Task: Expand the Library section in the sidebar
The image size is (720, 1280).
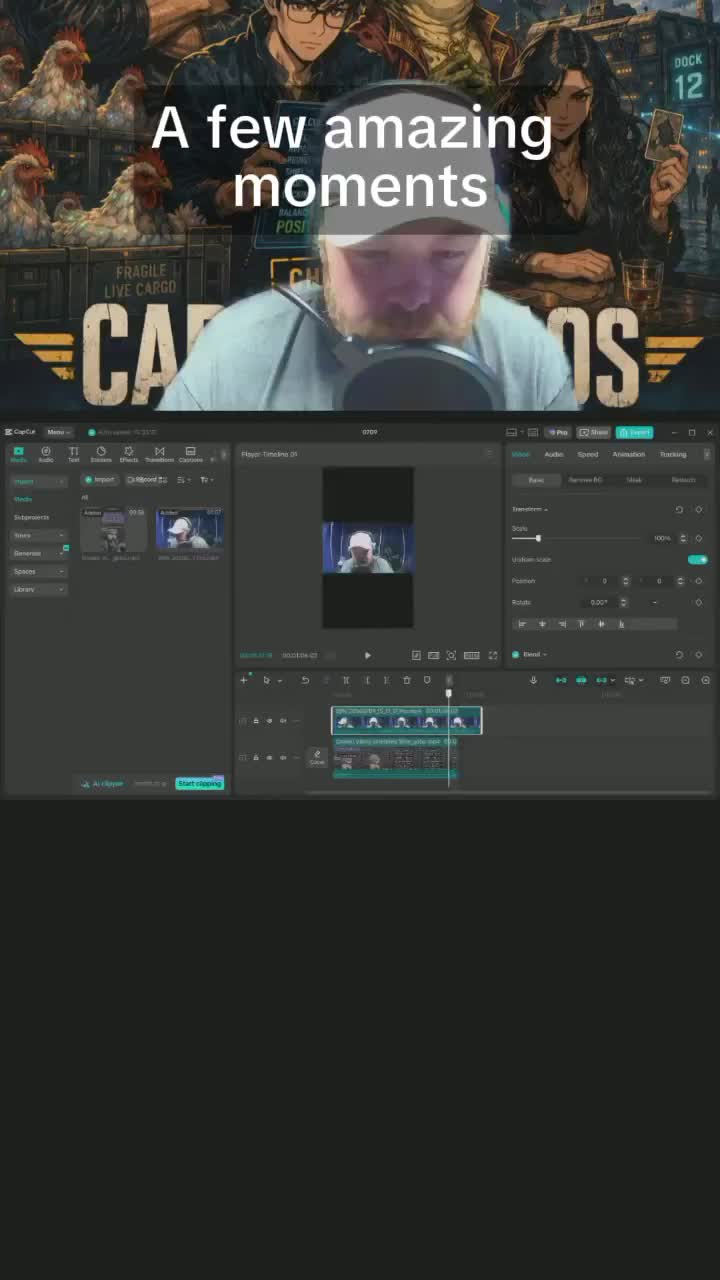Action: coord(39,589)
